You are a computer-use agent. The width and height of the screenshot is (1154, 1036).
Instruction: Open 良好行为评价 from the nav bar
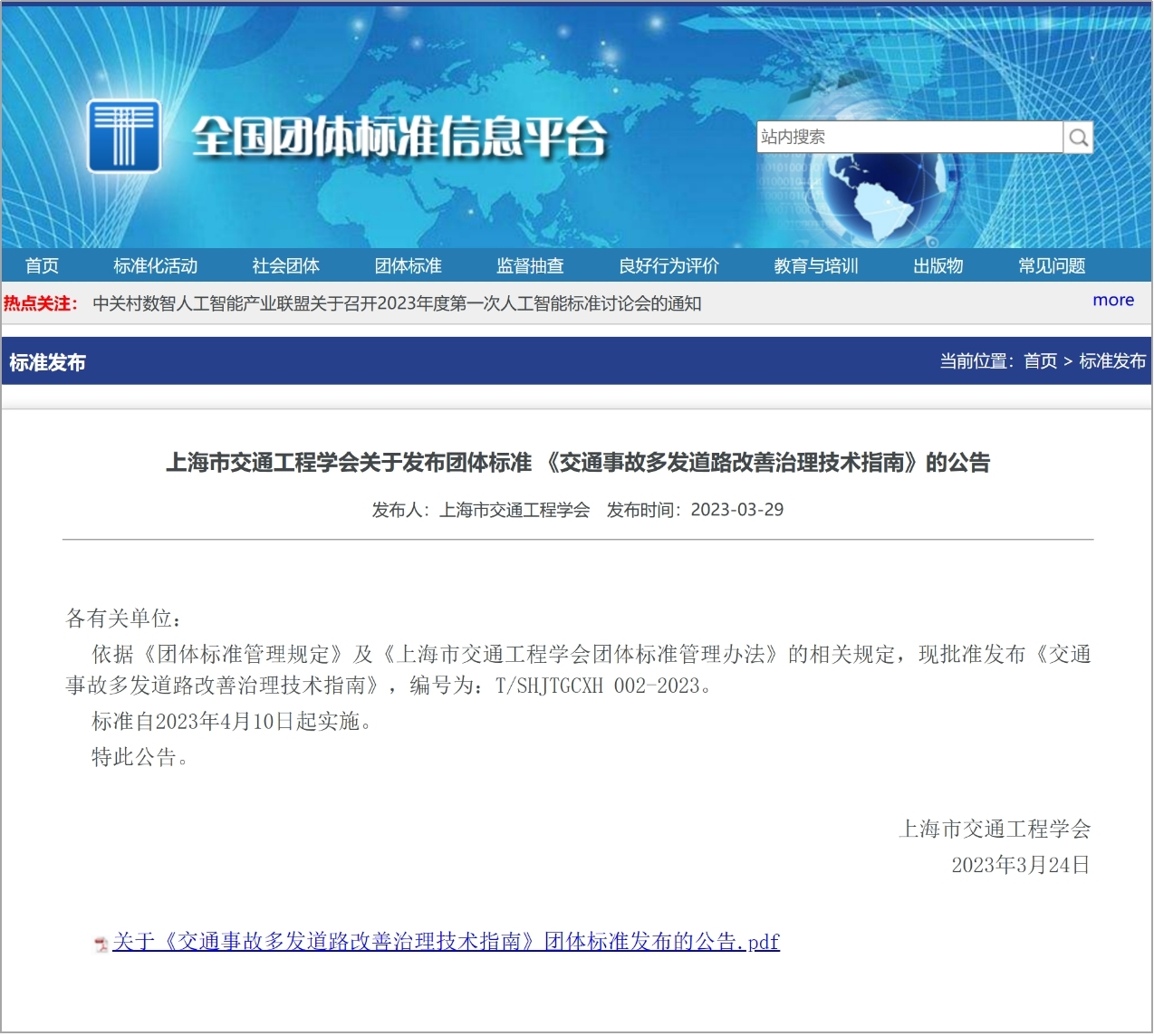[668, 266]
